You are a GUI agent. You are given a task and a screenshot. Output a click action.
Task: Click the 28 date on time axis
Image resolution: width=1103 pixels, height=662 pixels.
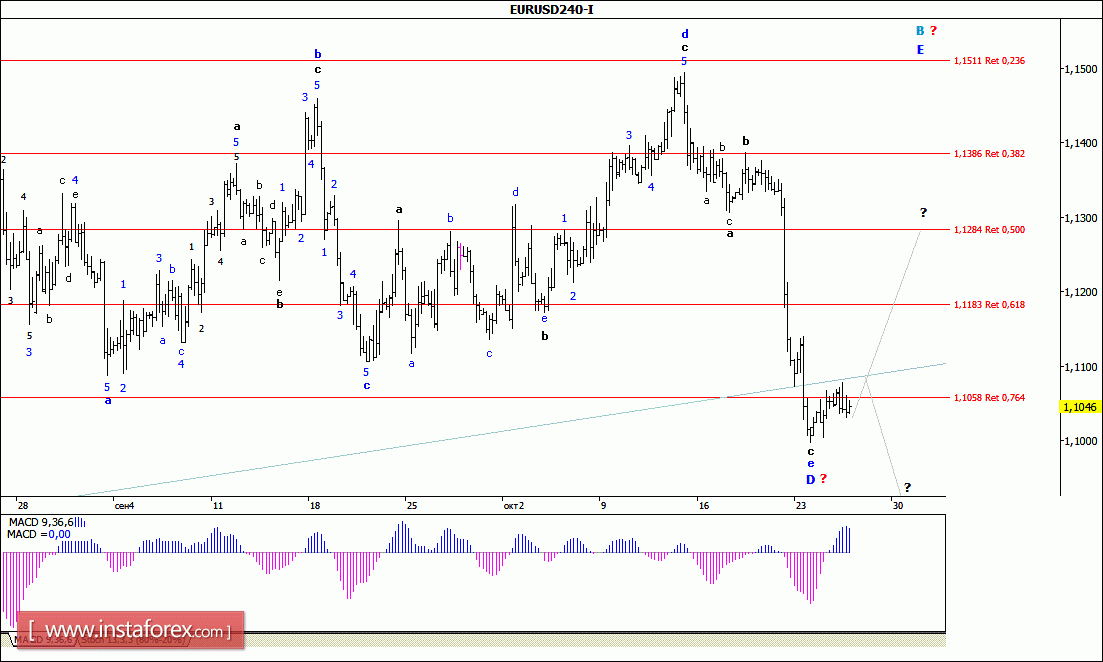(x=23, y=506)
